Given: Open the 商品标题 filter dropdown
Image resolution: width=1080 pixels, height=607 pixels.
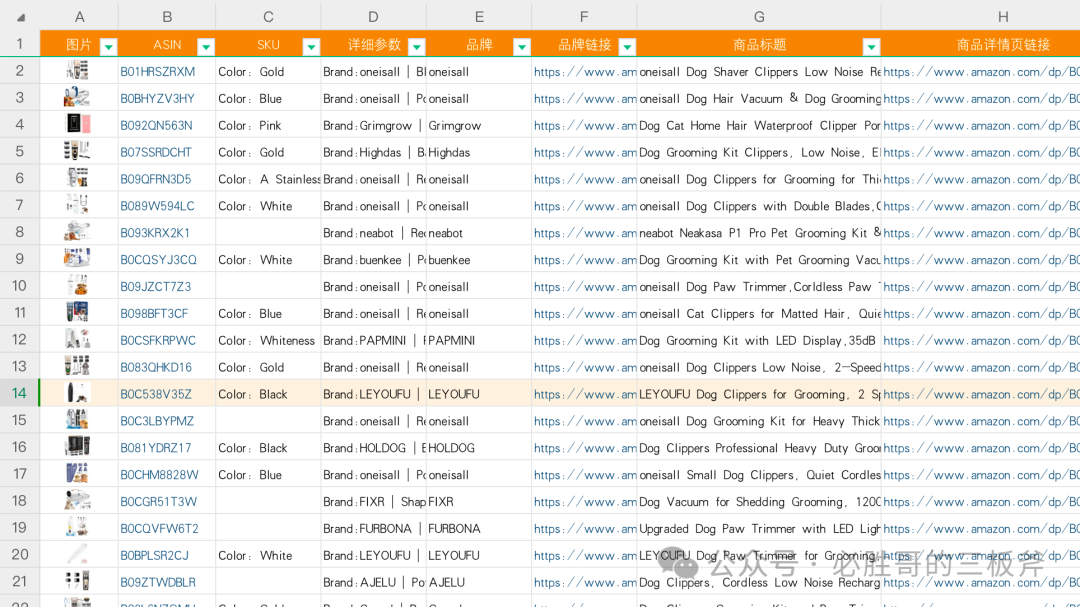Looking at the screenshot, I should (x=871, y=46).
